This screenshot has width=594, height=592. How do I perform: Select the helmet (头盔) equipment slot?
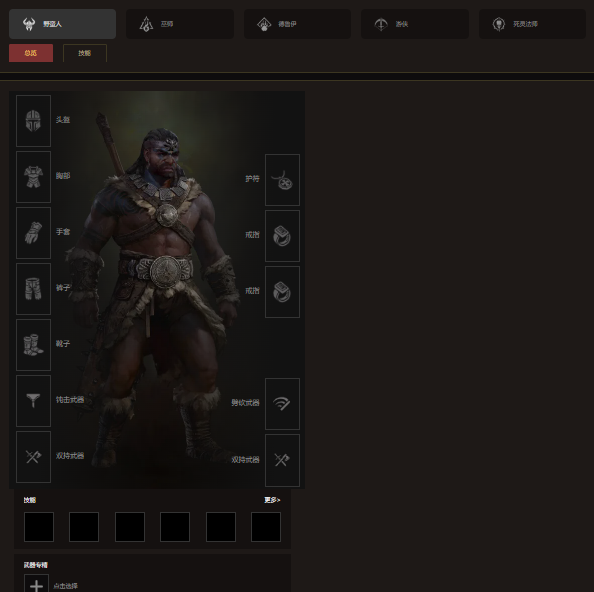(33, 121)
